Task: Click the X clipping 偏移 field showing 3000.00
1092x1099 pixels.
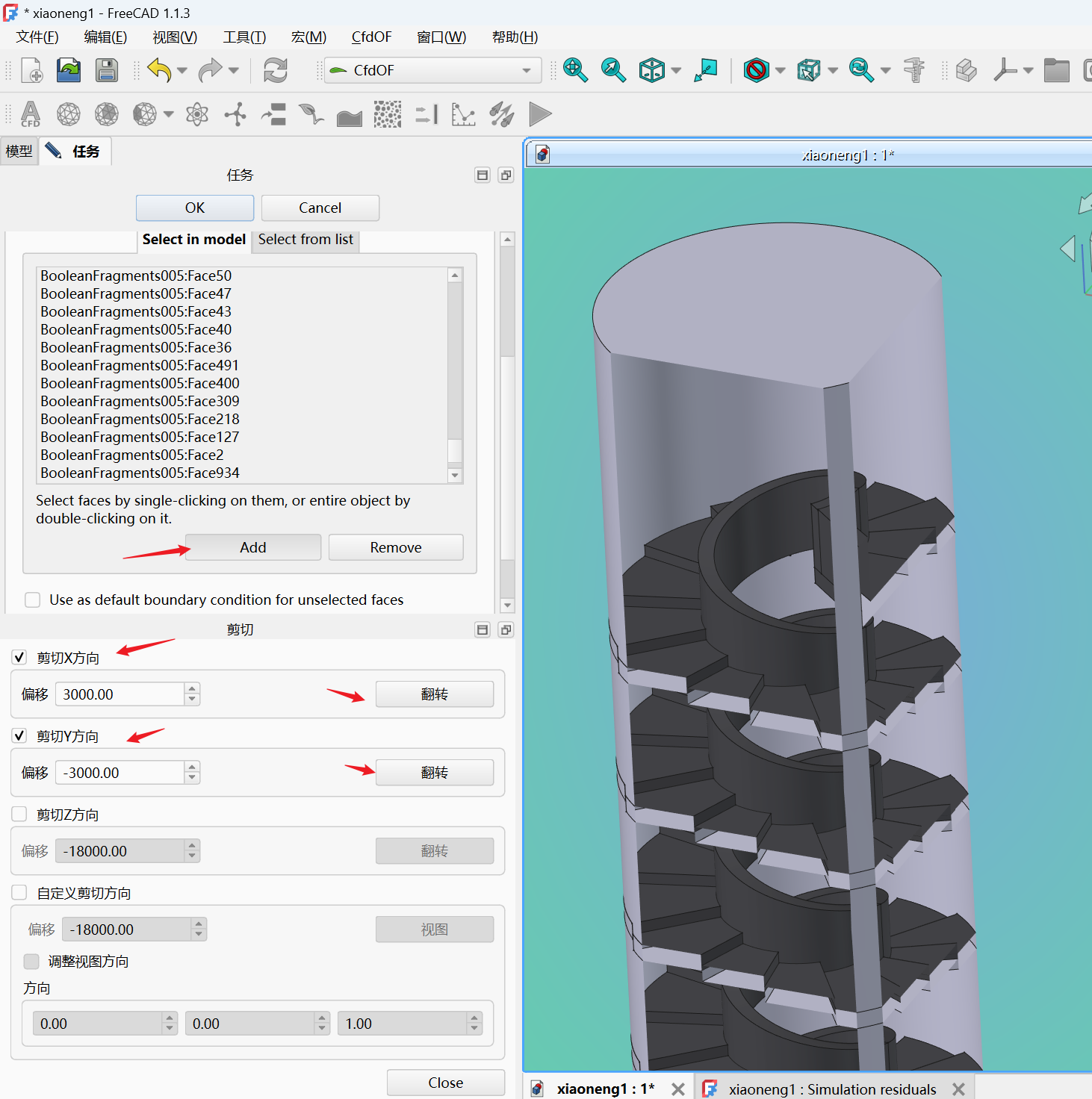Action: click(120, 694)
